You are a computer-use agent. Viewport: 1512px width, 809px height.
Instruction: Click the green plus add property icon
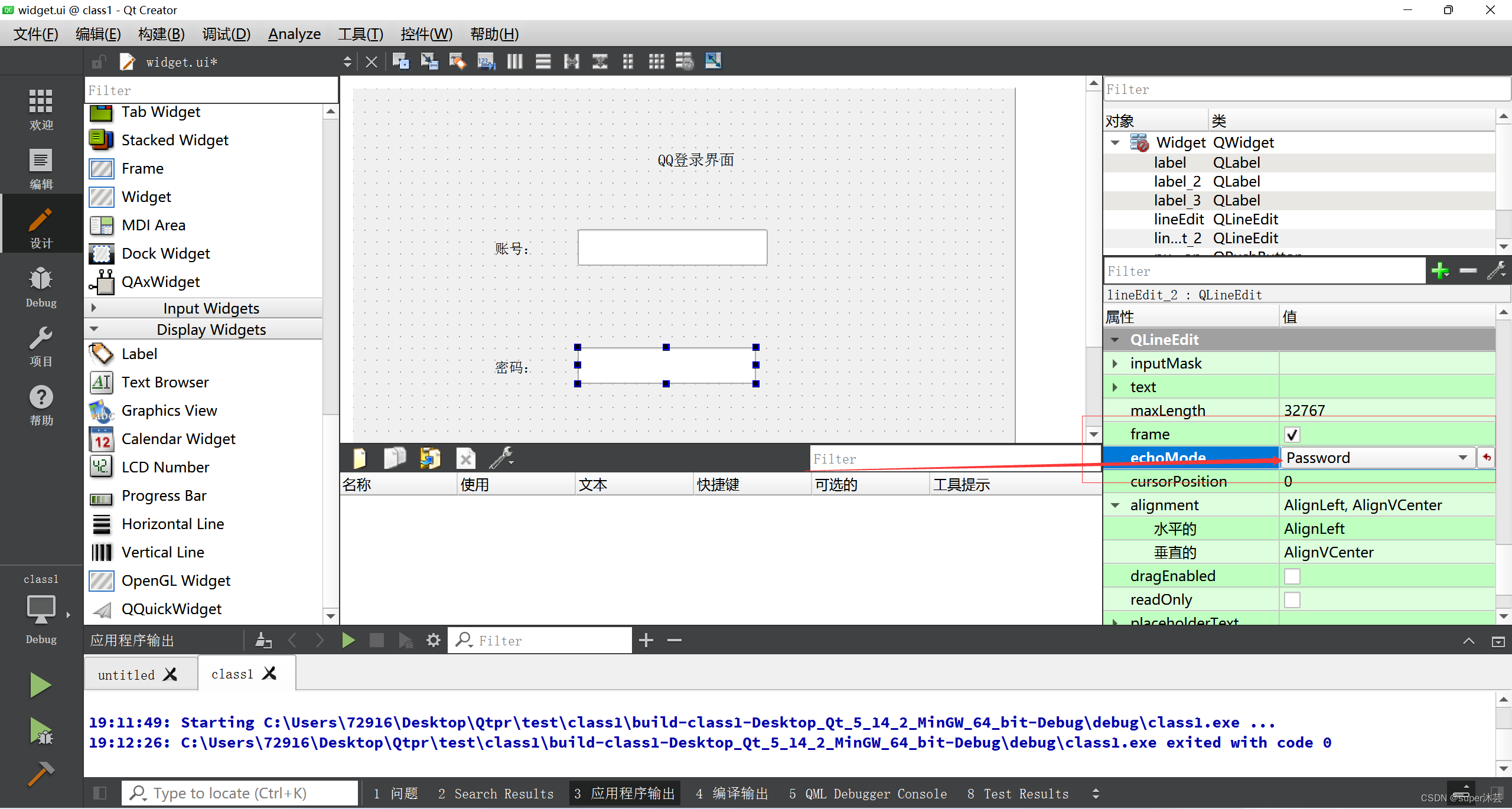1440,271
